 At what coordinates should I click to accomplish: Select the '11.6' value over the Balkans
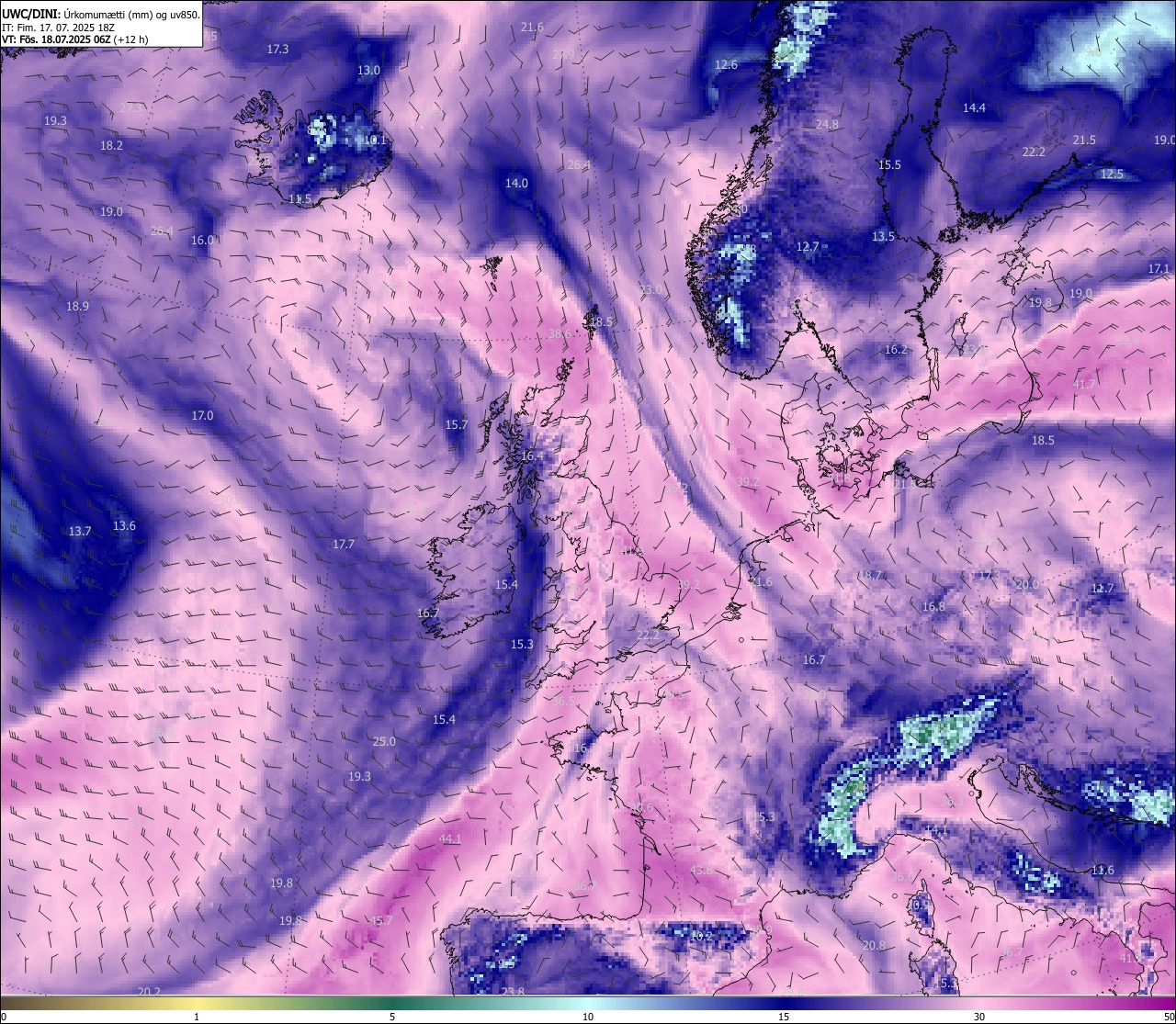pyautogui.click(x=1102, y=870)
